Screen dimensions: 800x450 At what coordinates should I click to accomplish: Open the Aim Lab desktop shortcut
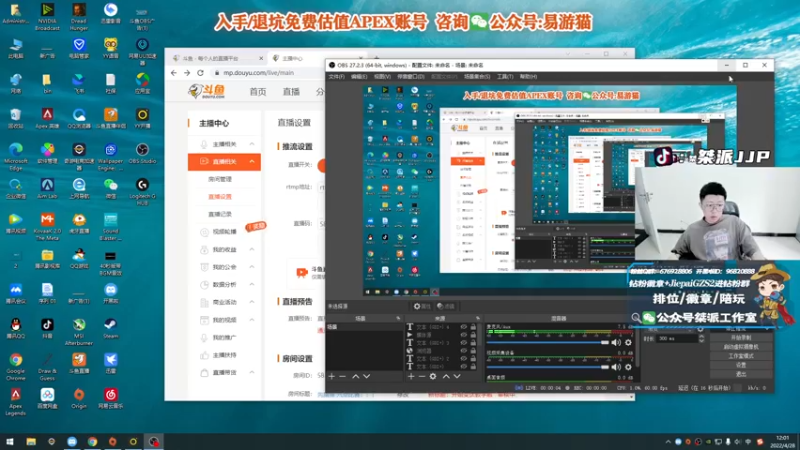click(x=47, y=187)
